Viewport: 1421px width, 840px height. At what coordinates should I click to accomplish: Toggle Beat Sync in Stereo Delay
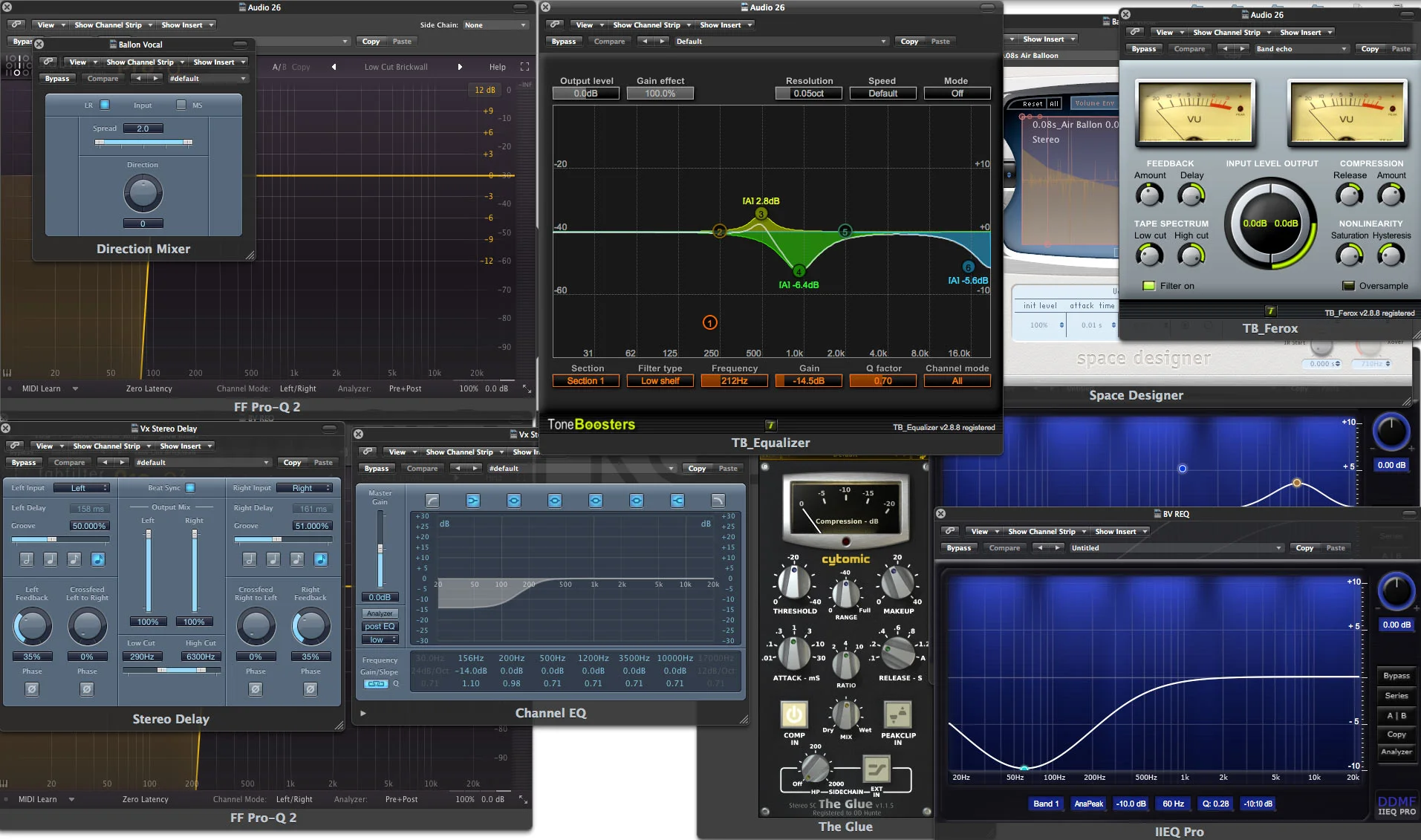(190, 488)
